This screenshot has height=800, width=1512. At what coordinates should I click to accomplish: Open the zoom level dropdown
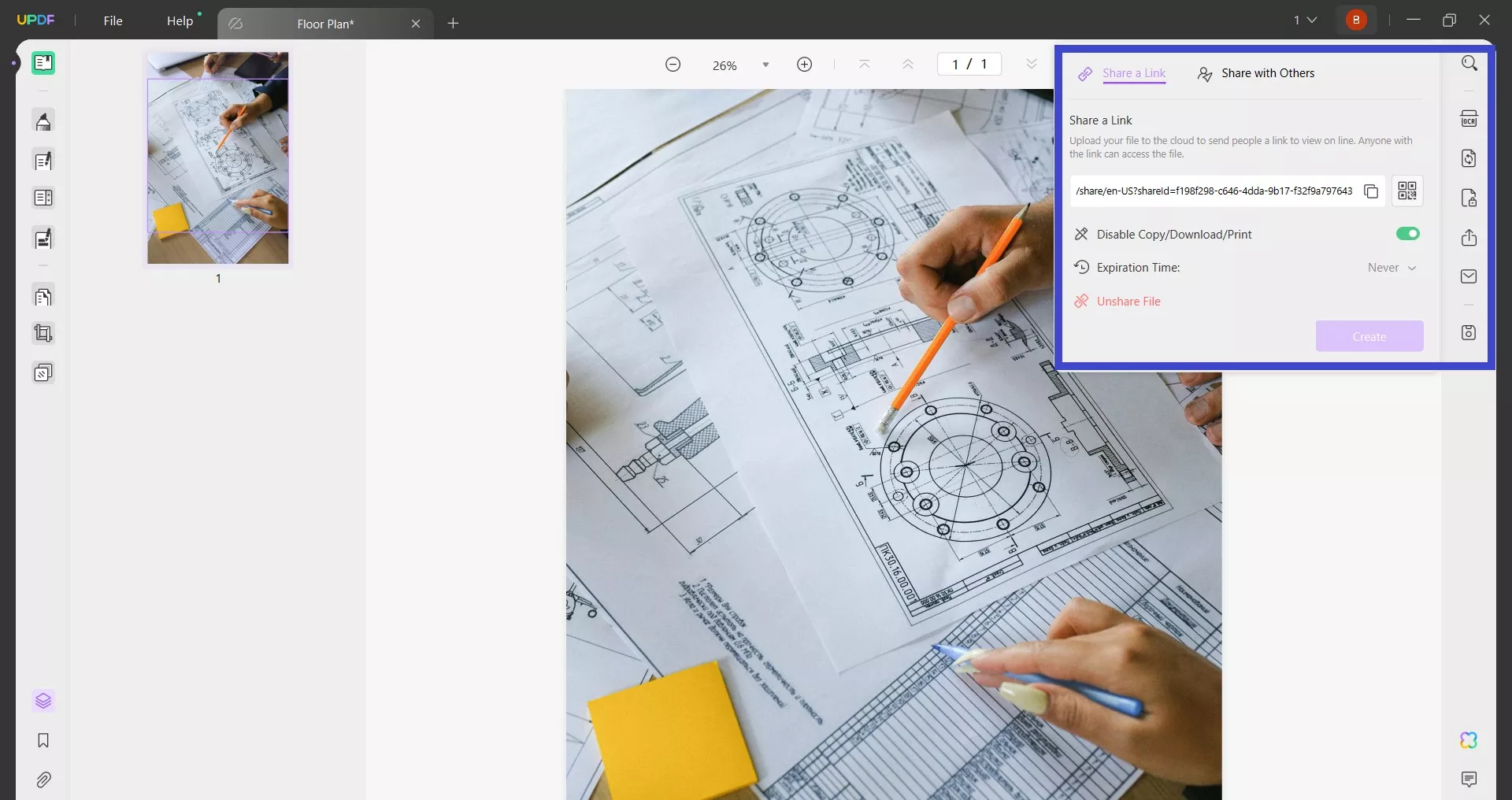coord(765,65)
